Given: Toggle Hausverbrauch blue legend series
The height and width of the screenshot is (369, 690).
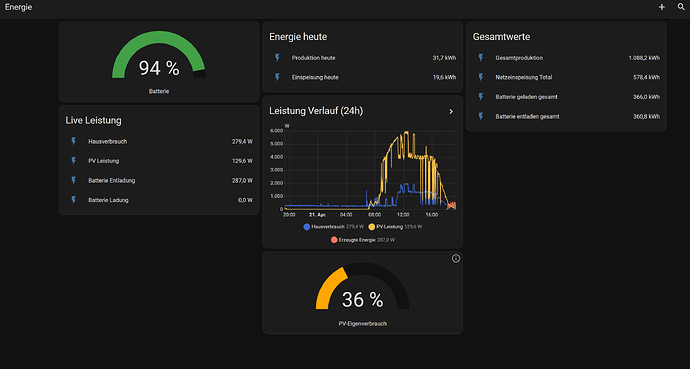Looking at the screenshot, I should coord(334,227).
